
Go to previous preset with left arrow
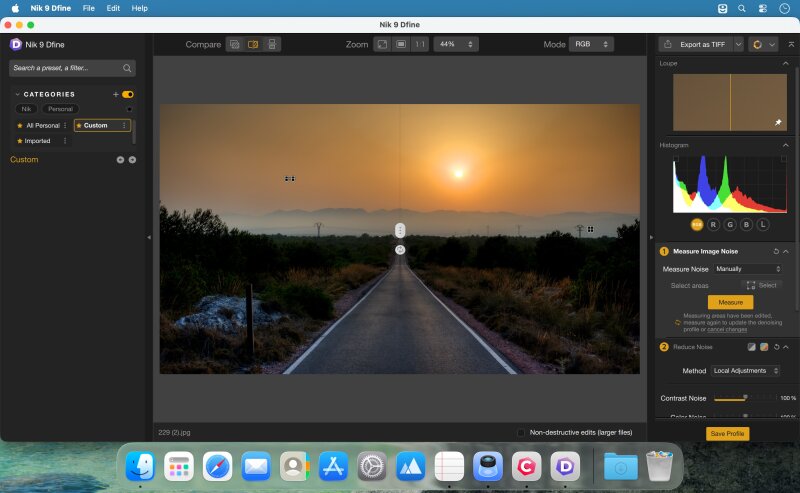click(120, 160)
